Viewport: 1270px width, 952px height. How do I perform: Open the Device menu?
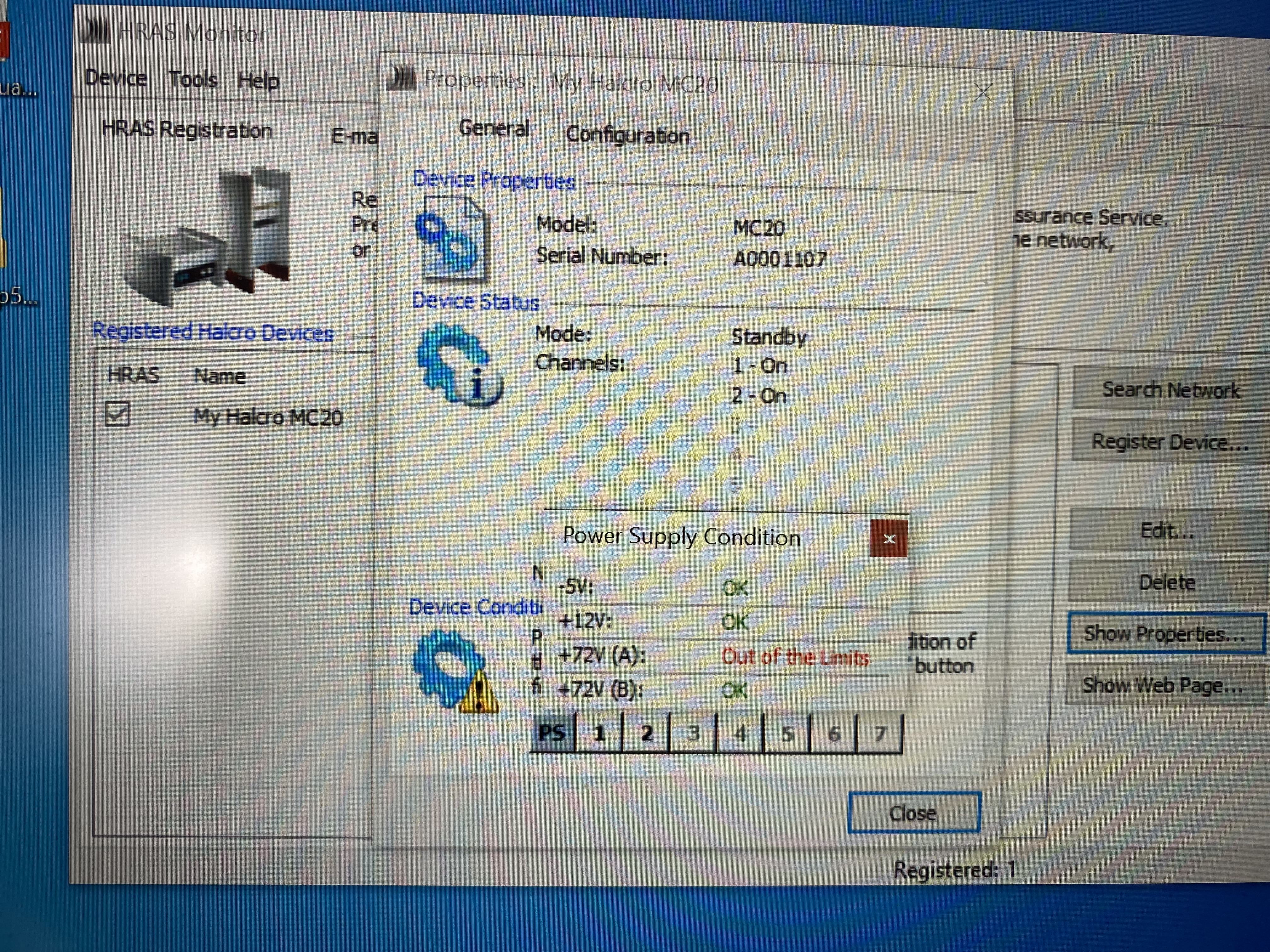click(x=115, y=77)
